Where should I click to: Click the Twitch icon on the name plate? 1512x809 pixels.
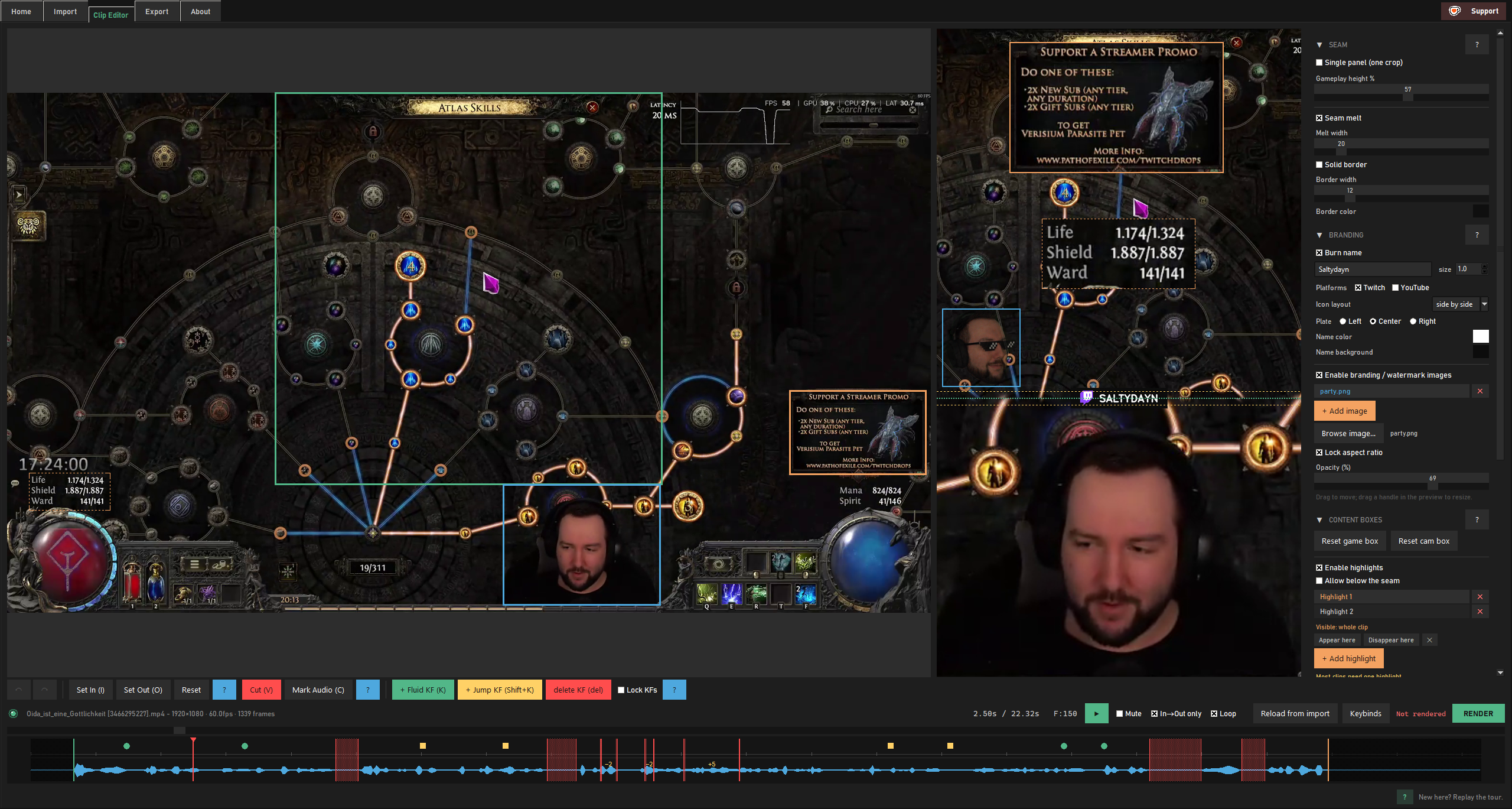coord(1086,398)
